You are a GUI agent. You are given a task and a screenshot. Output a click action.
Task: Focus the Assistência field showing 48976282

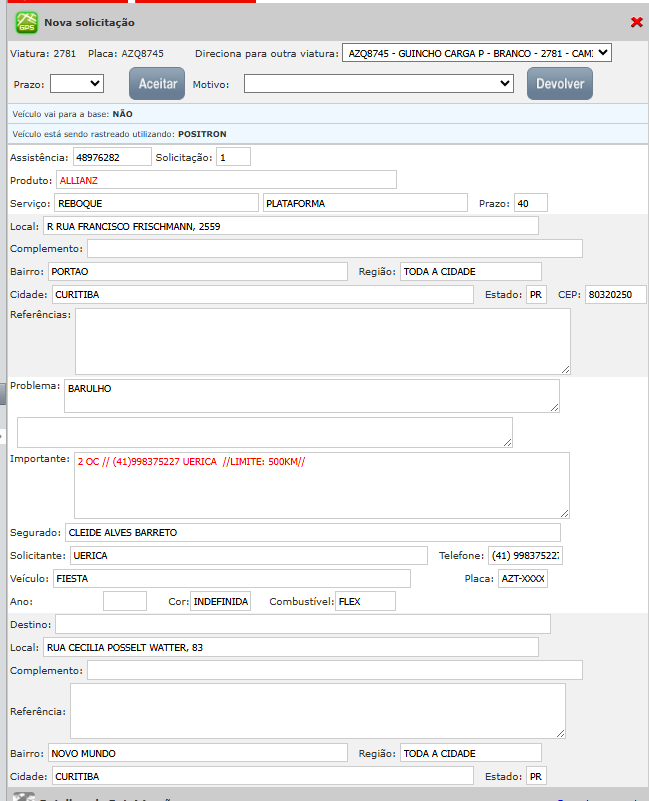112,157
